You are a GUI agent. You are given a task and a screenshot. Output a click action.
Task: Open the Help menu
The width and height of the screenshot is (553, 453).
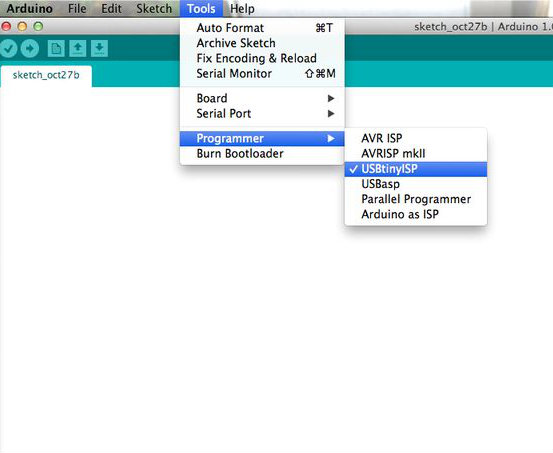point(242,8)
